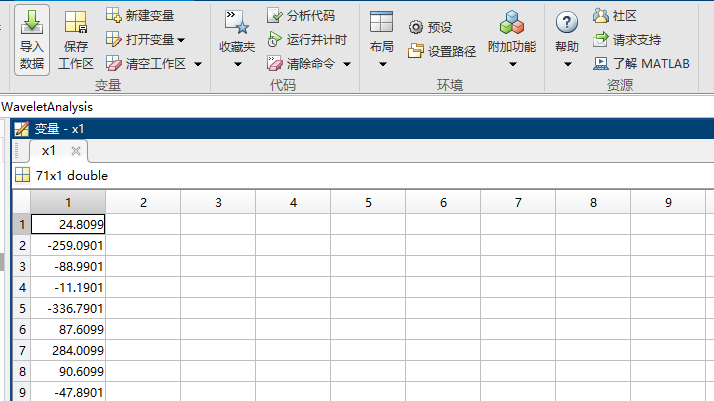Open the Favorites dropdown
714x401 pixels.
click(x=237, y=65)
